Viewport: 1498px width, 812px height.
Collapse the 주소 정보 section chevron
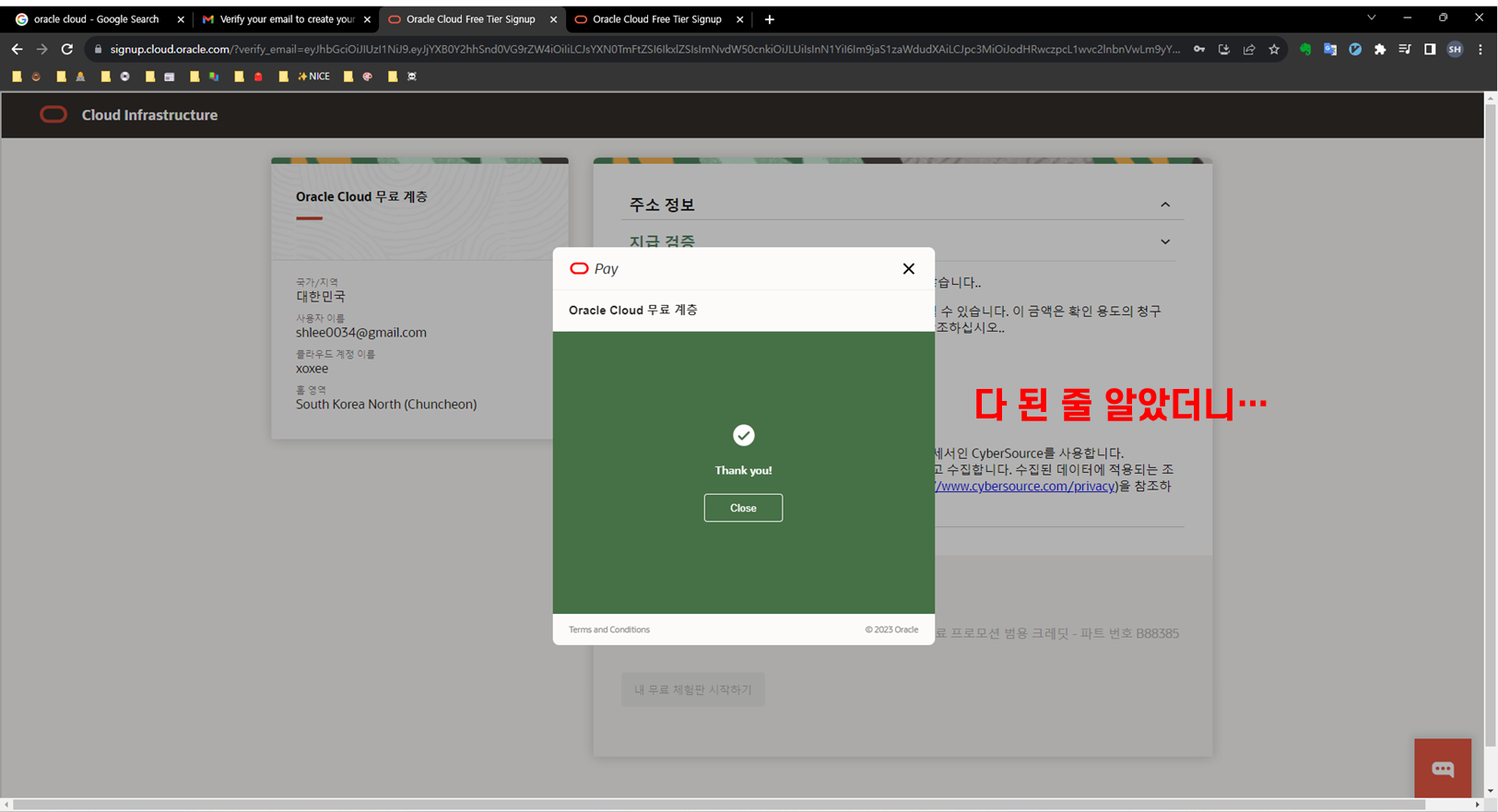coord(1165,205)
